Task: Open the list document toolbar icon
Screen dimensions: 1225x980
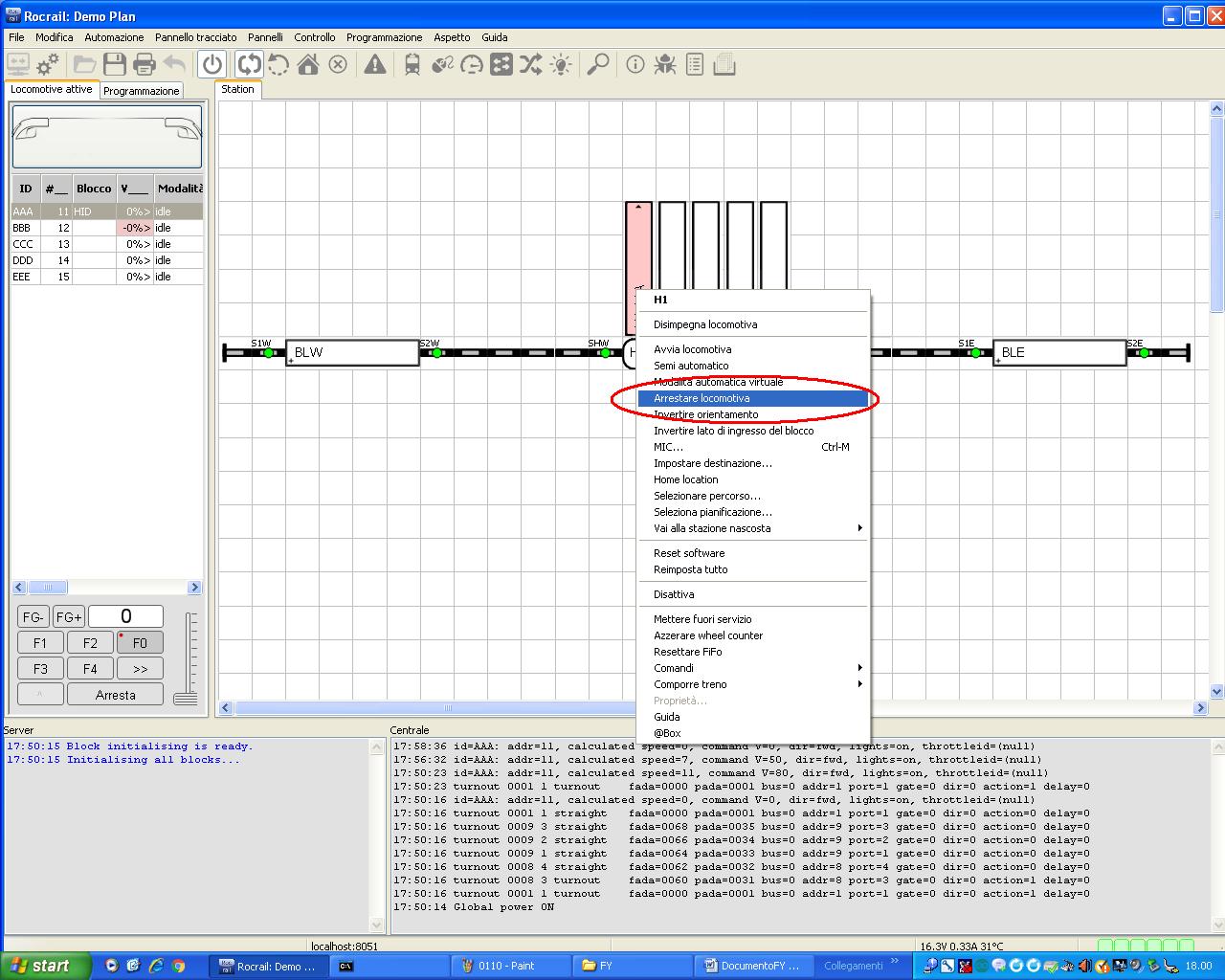Action: pyautogui.click(x=695, y=65)
